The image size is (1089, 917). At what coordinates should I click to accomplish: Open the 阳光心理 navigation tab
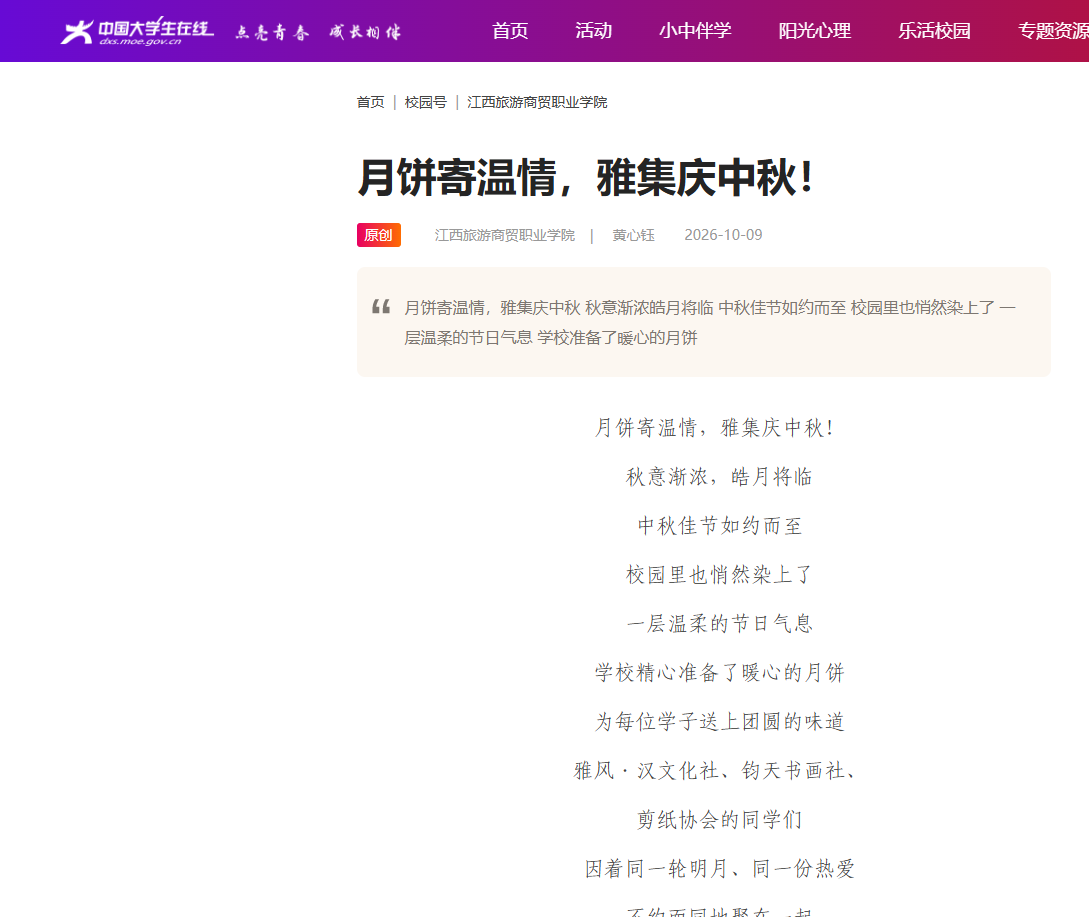click(x=815, y=31)
